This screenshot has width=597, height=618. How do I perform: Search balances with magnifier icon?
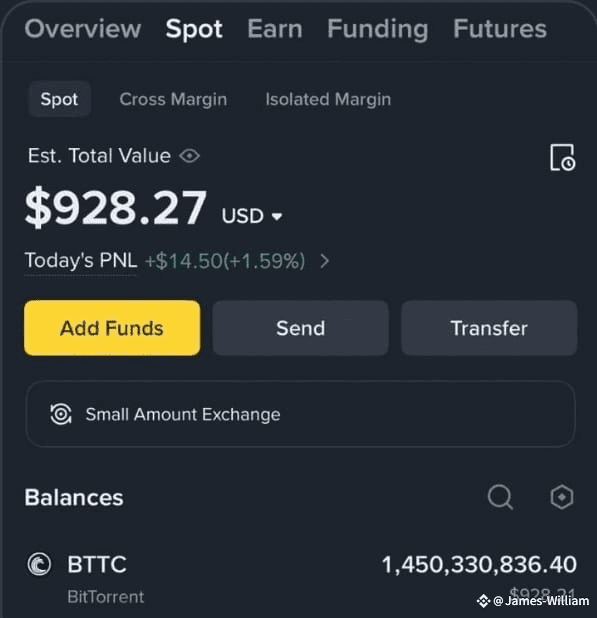500,497
